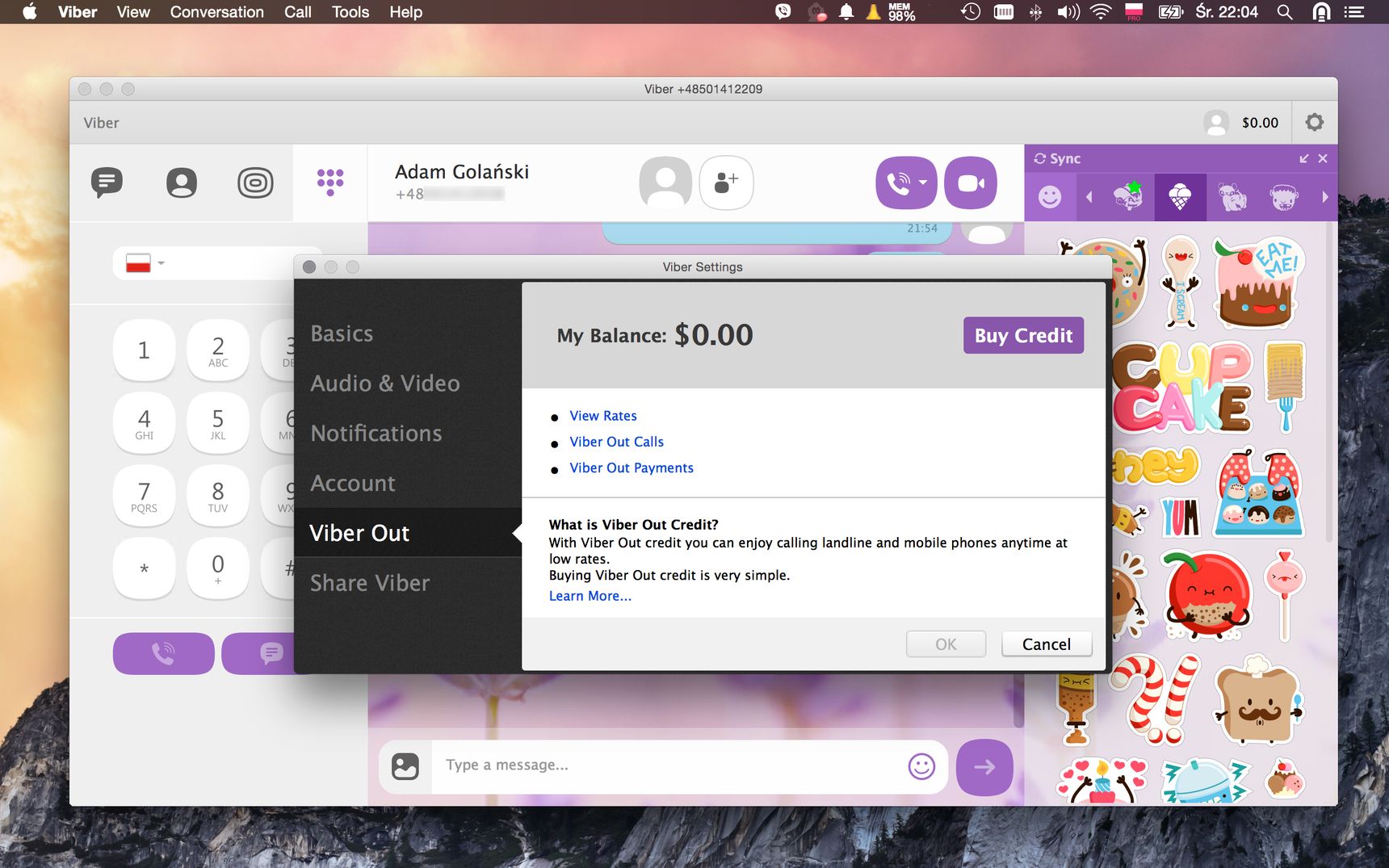1389x868 pixels.
Task: Expand the country flag selector
Action: (x=145, y=263)
